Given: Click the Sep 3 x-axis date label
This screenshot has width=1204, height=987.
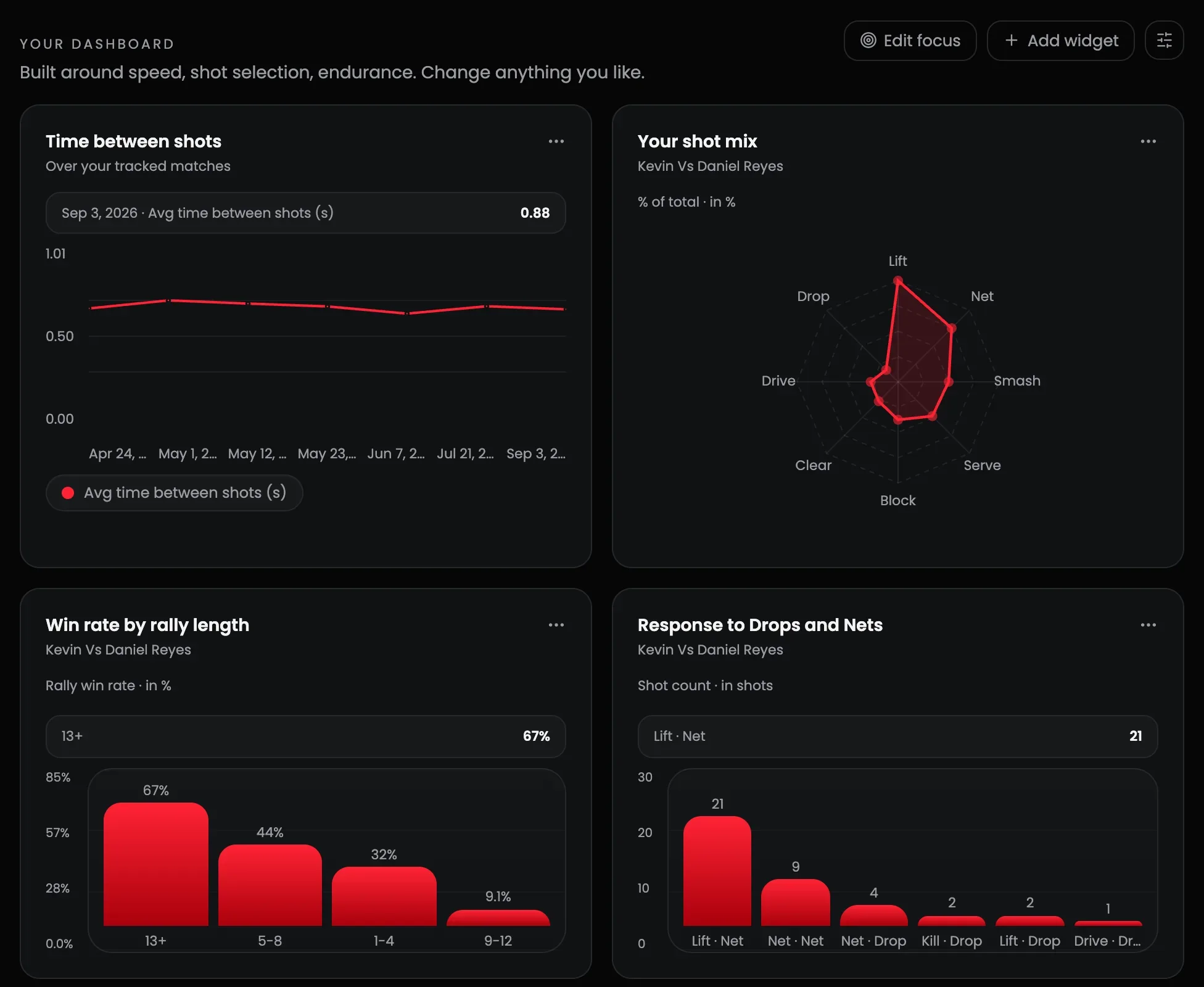Looking at the screenshot, I should click(x=536, y=453).
